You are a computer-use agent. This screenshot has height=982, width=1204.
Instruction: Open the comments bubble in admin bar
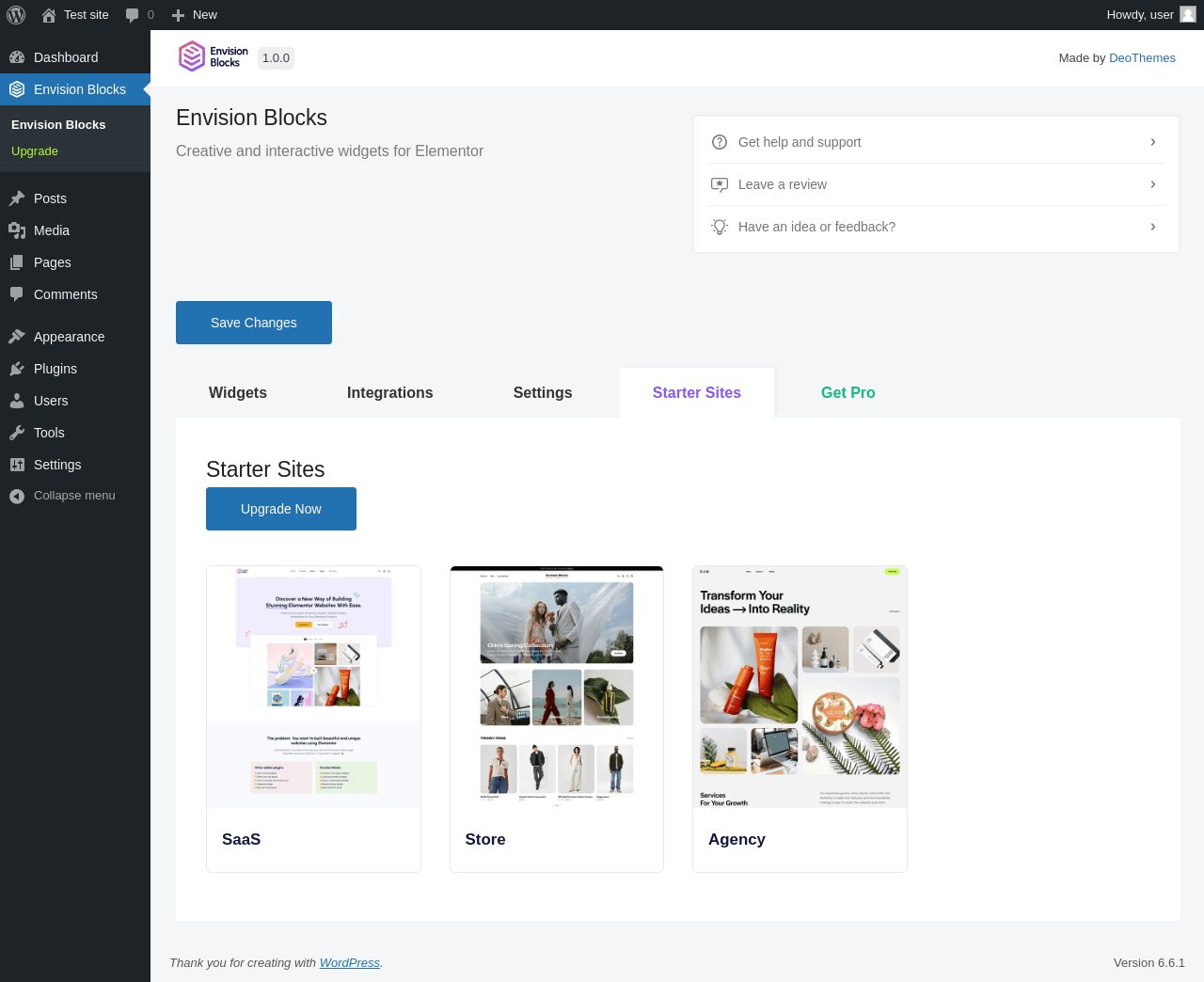tap(133, 15)
